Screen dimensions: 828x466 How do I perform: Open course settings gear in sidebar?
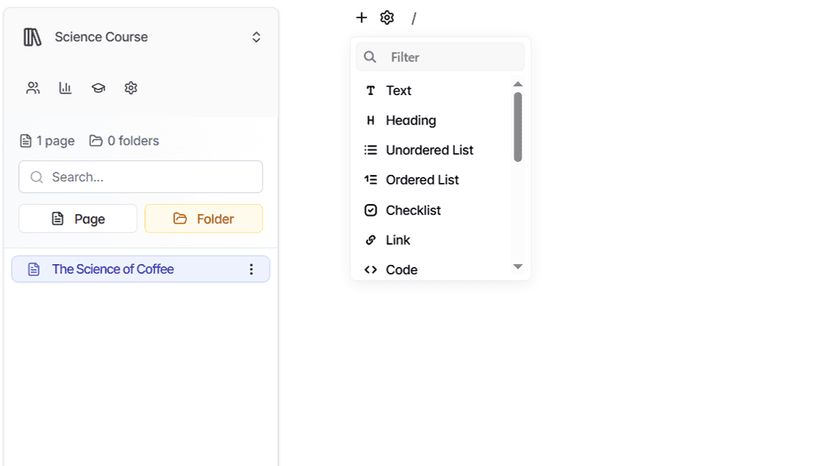point(131,88)
